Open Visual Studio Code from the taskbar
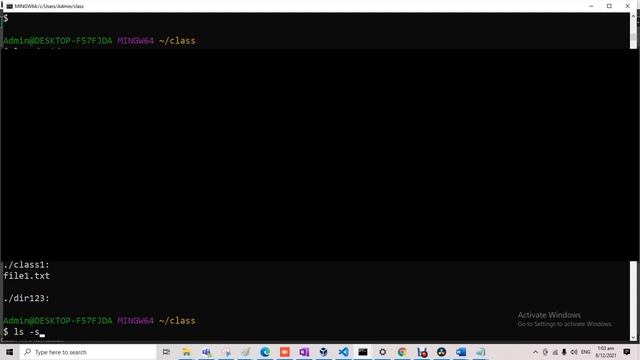This screenshot has width=640, height=360. 343,352
